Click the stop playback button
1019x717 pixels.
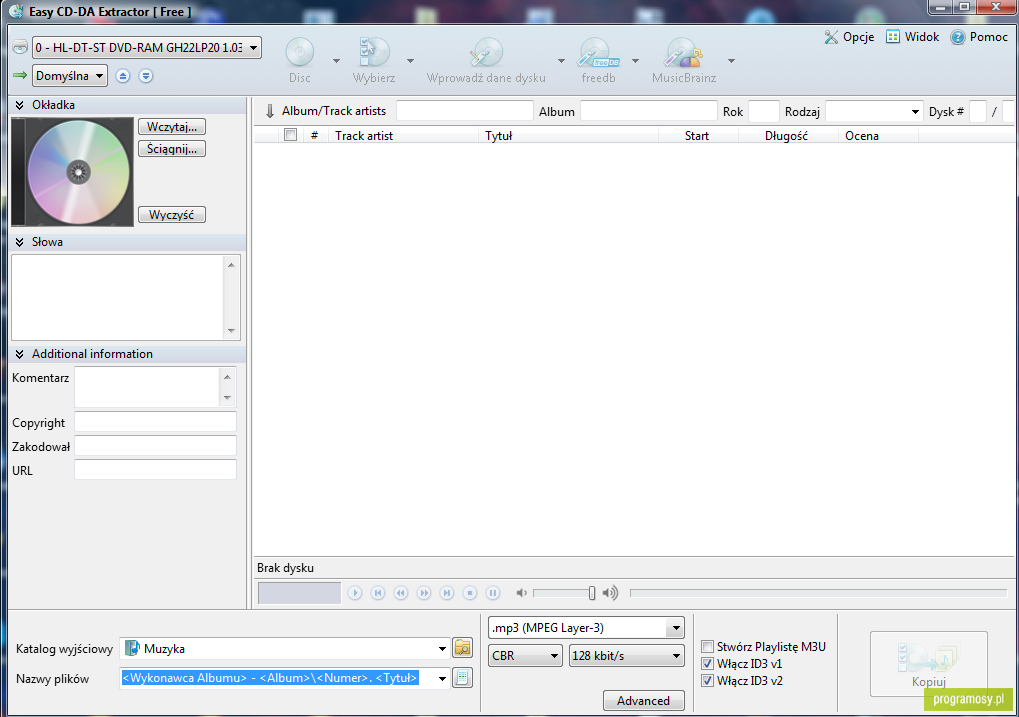(470, 593)
